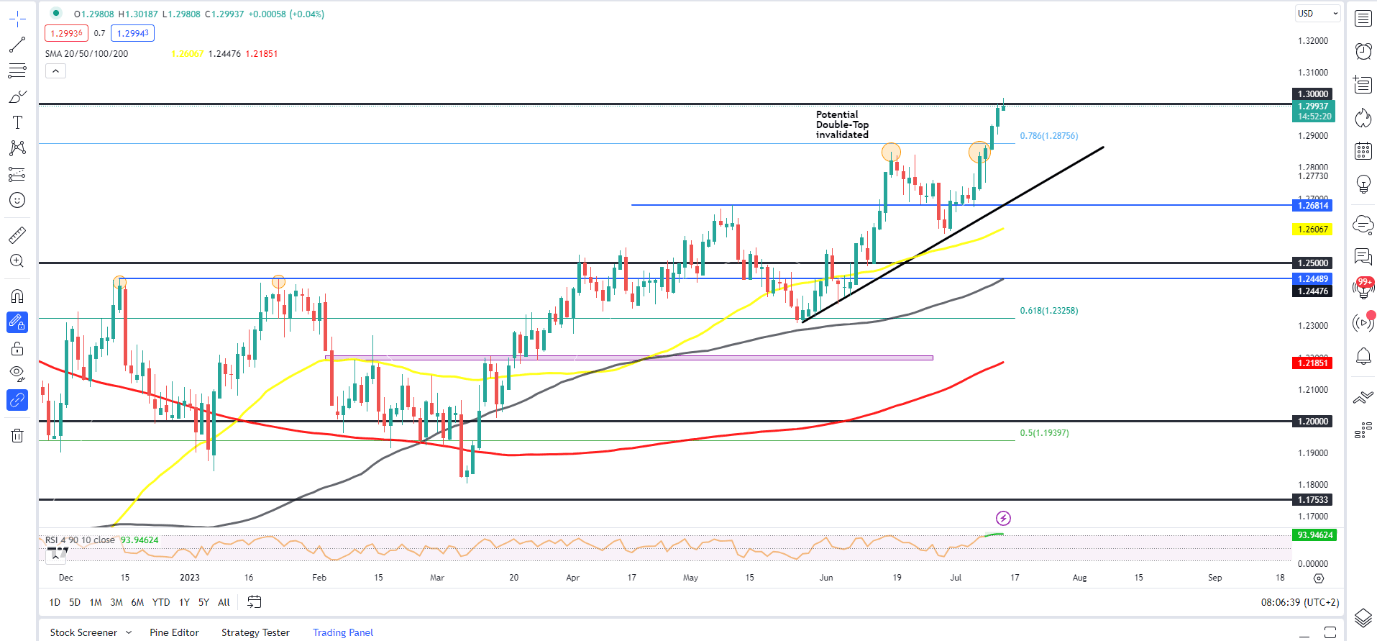1377x641 pixels.
Task: Collapse the indicator legend chevron
Action: click(x=56, y=70)
